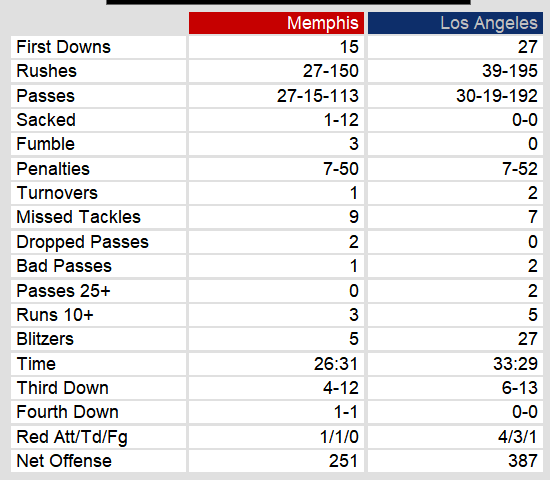Screen dimensions: 550x480
Task: Select Memphis Time value 26:31
Action: tap(336, 364)
